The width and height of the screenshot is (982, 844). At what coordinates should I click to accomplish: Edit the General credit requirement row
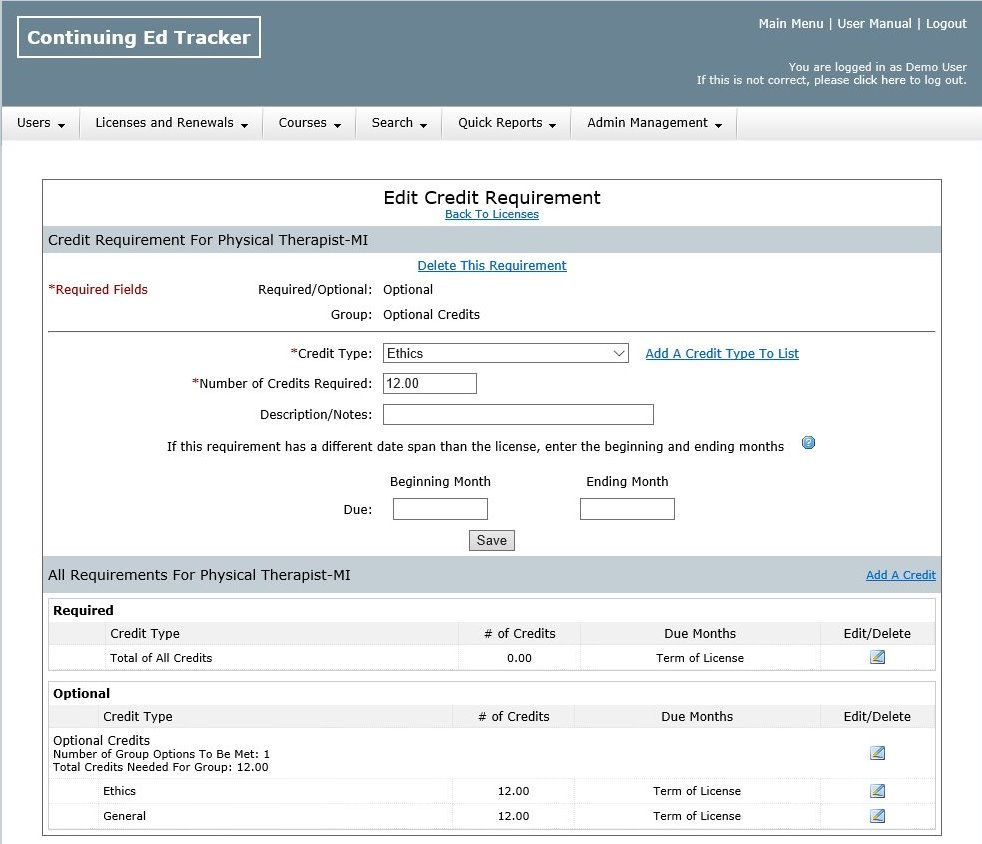coord(877,815)
